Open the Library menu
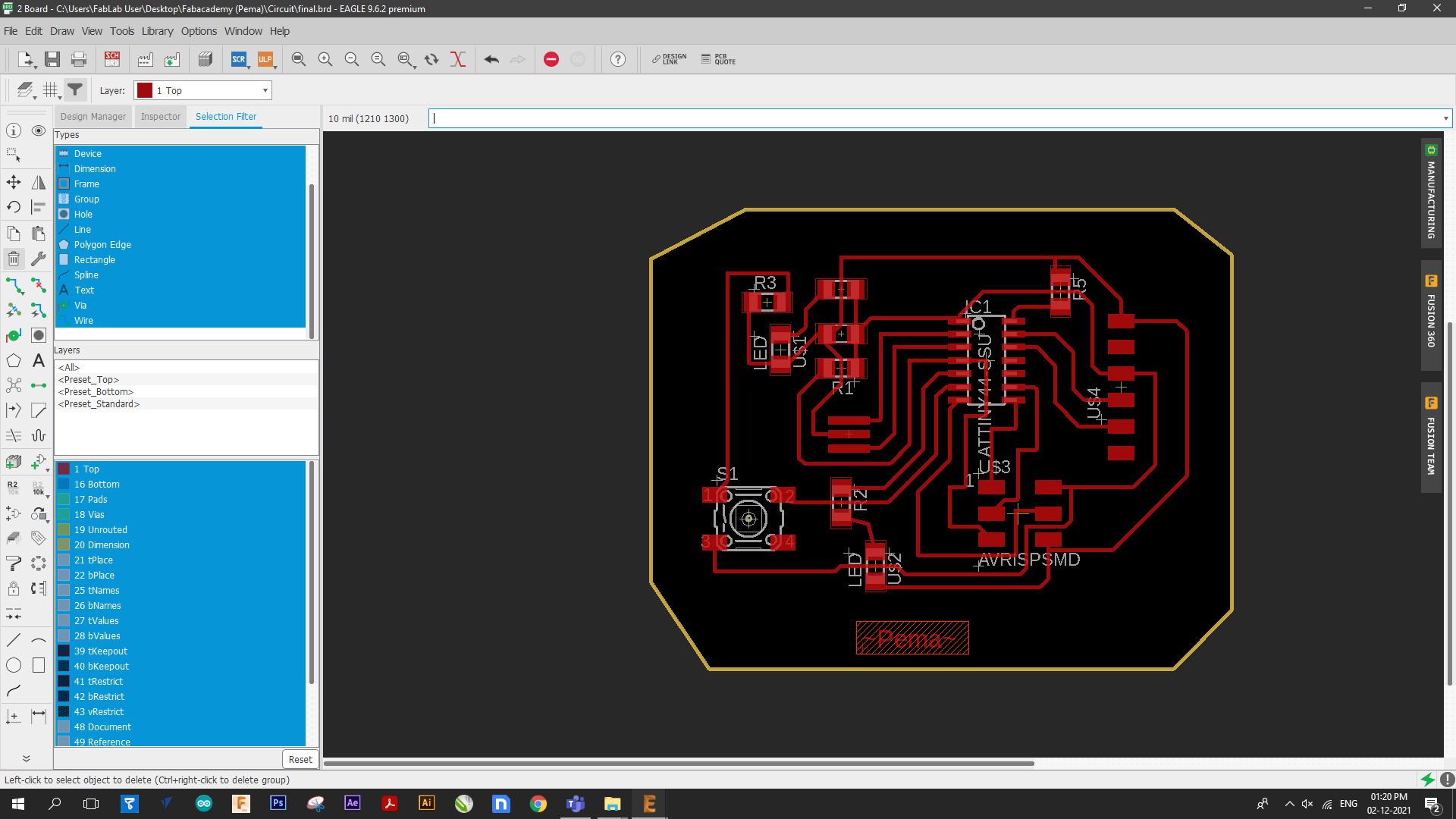The height and width of the screenshot is (819, 1456). [x=158, y=31]
